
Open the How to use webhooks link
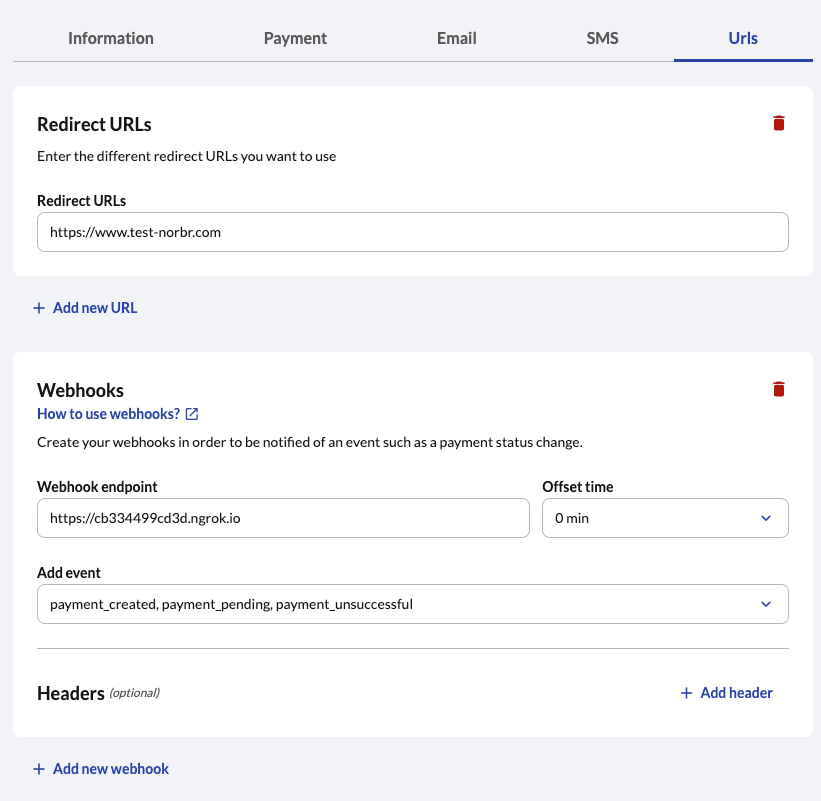tap(108, 414)
